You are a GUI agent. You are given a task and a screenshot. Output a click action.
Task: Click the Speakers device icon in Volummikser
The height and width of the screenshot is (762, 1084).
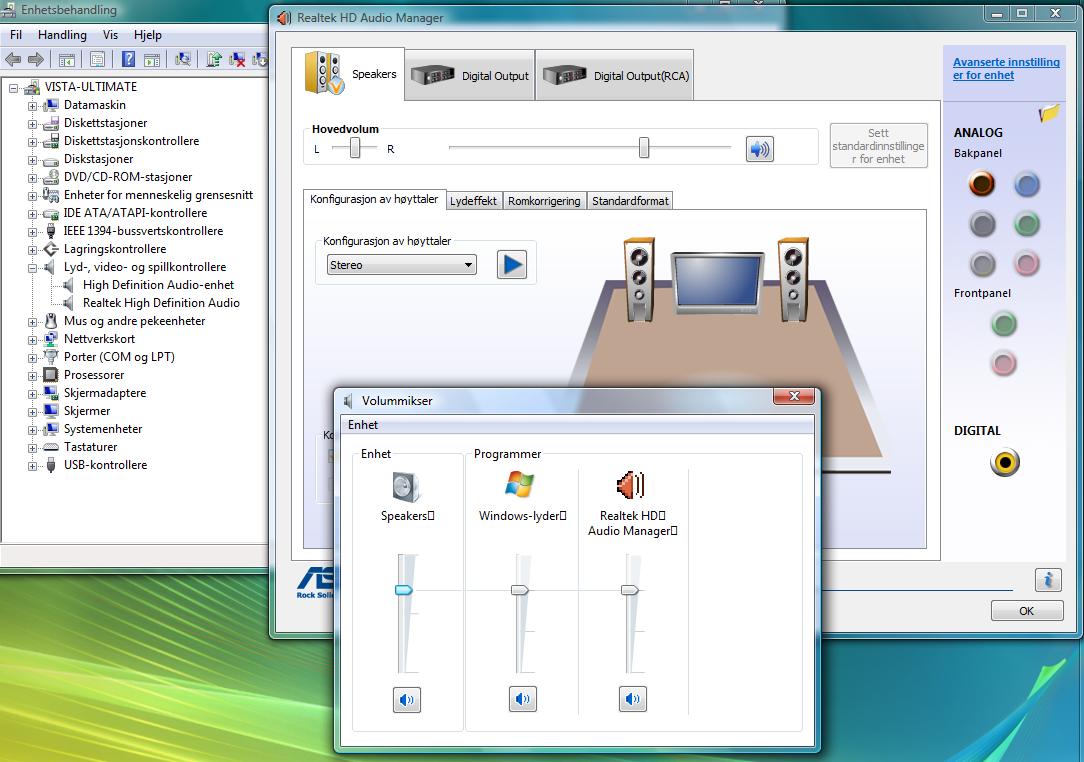coord(406,487)
